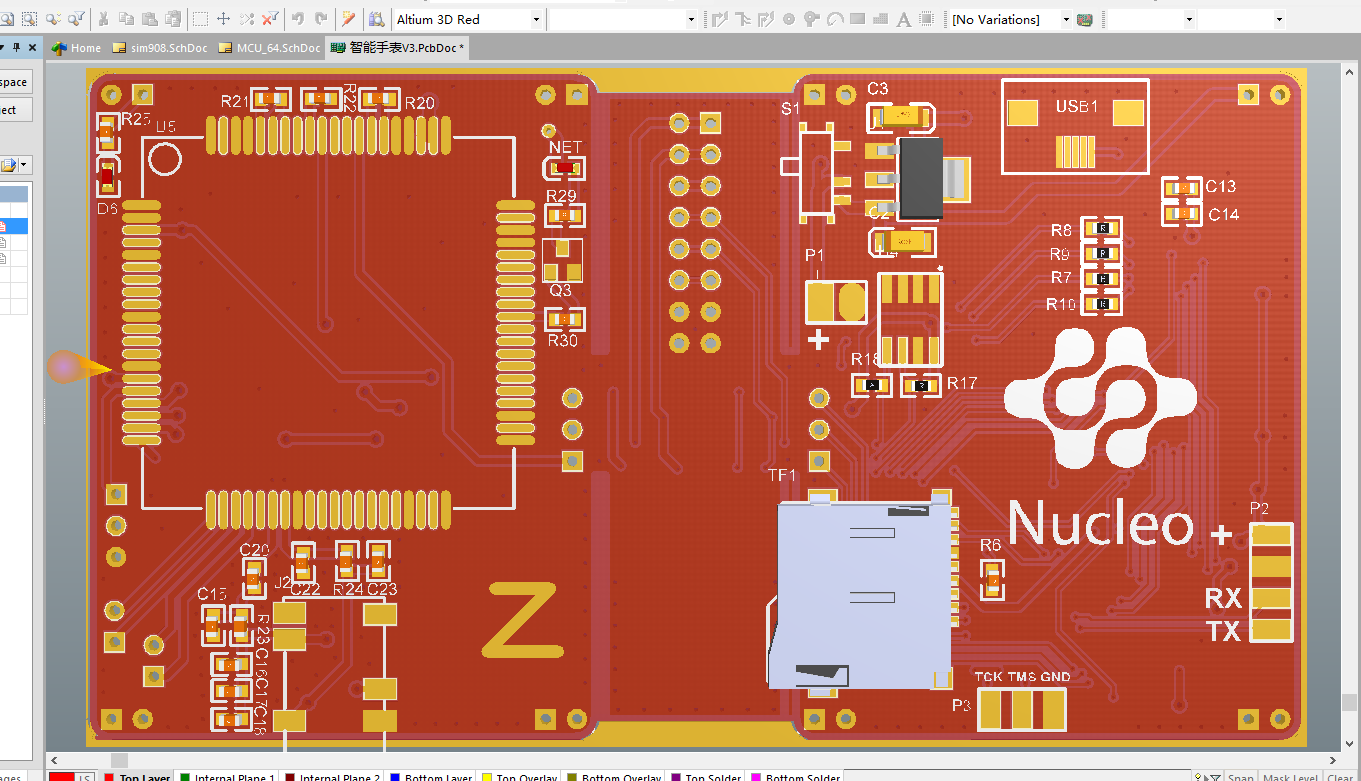The width and height of the screenshot is (1361, 781).
Task: Click the Cut scissors icon
Action: pos(103,19)
